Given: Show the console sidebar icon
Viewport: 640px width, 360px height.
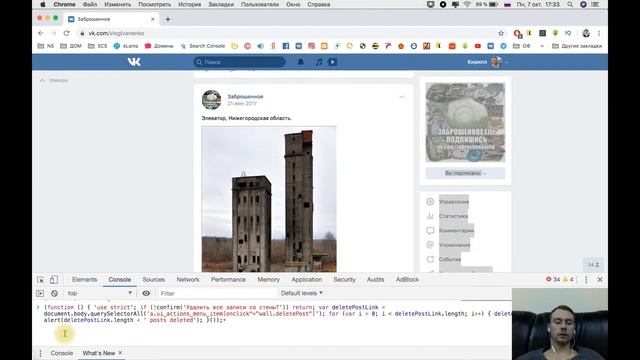Looking at the screenshot, I should click(x=40, y=293).
